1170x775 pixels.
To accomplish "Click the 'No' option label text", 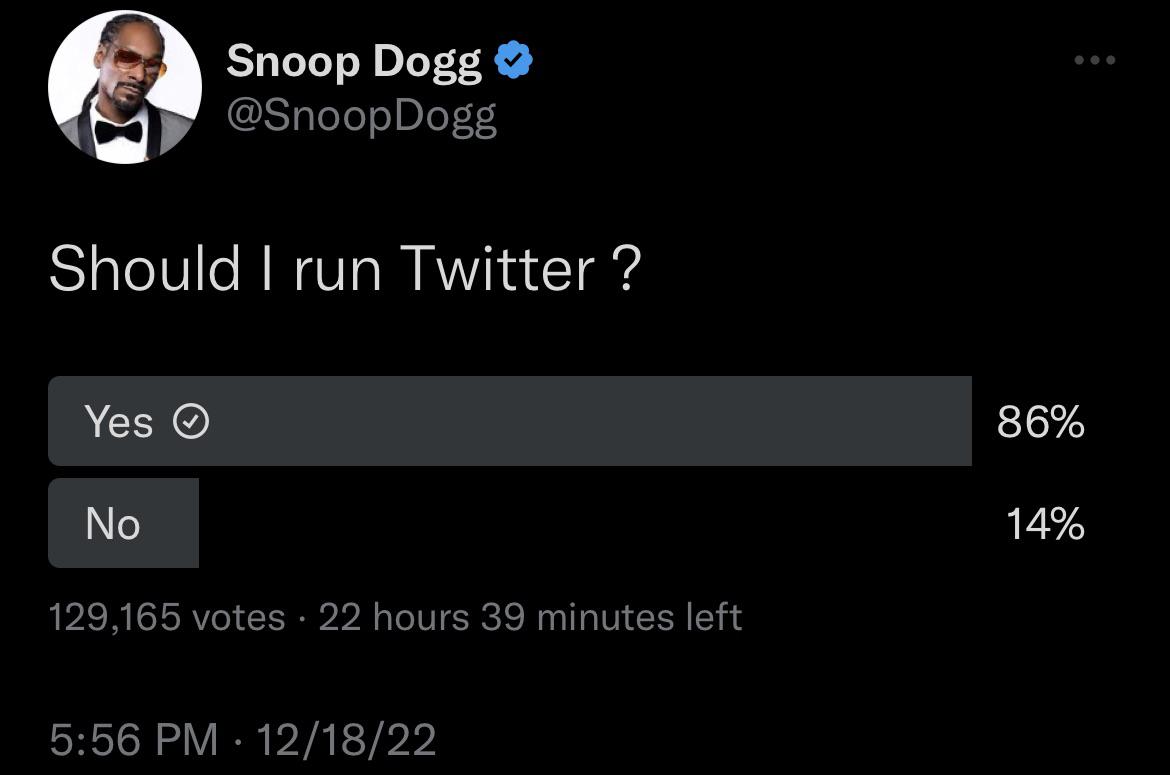I will tap(113, 524).
